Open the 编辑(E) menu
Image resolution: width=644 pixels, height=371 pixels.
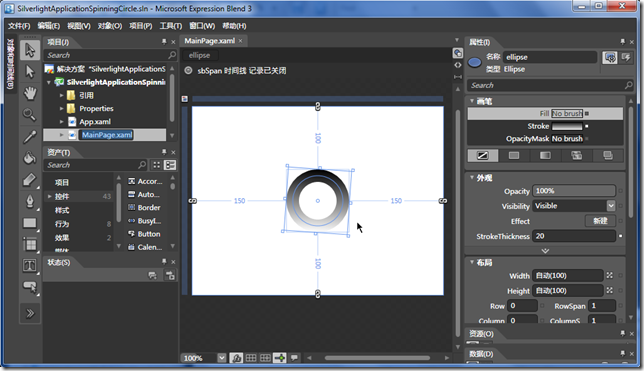pyautogui.click(x=48, y=26)
